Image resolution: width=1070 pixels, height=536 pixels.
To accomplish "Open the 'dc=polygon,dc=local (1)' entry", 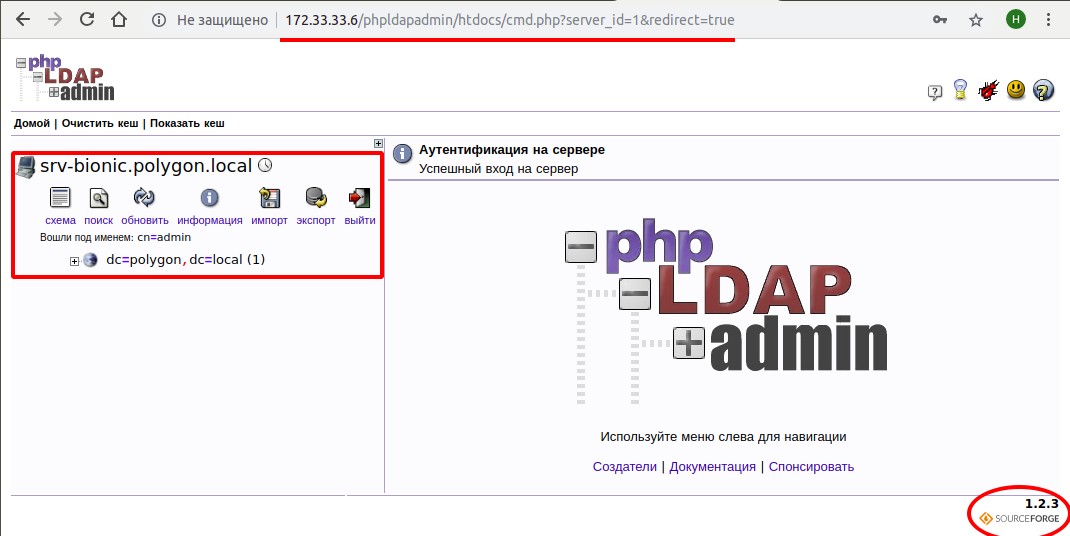I will tap(186, 260).
